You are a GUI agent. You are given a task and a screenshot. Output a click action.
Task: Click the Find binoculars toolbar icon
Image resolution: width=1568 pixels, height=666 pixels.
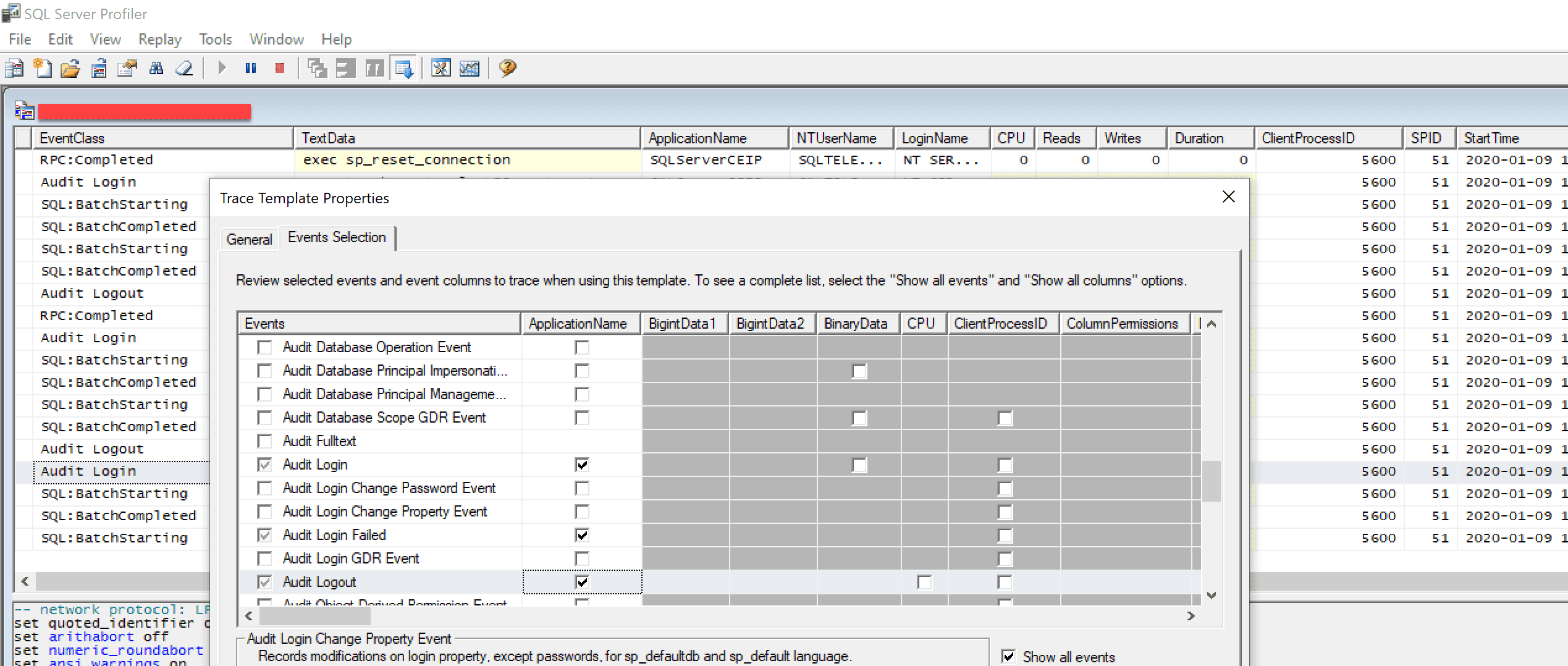156,68
